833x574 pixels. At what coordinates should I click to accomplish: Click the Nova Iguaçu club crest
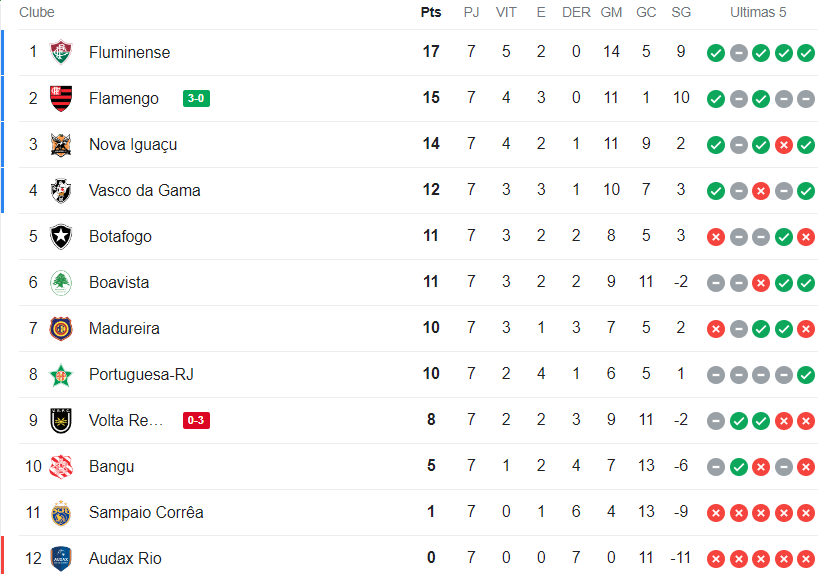(x=61, y=144)
